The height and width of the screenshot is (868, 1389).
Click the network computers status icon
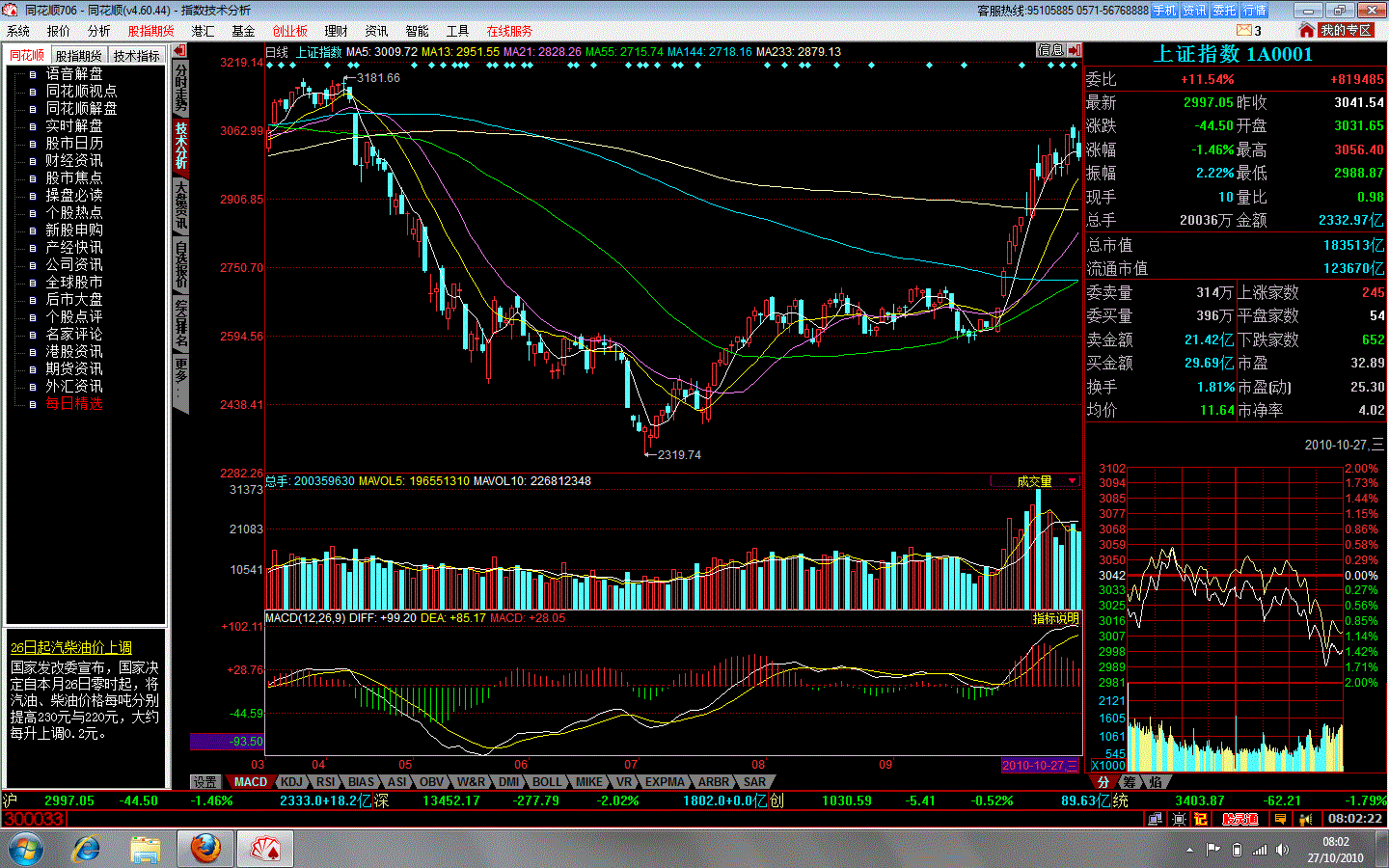(1155, 819)
